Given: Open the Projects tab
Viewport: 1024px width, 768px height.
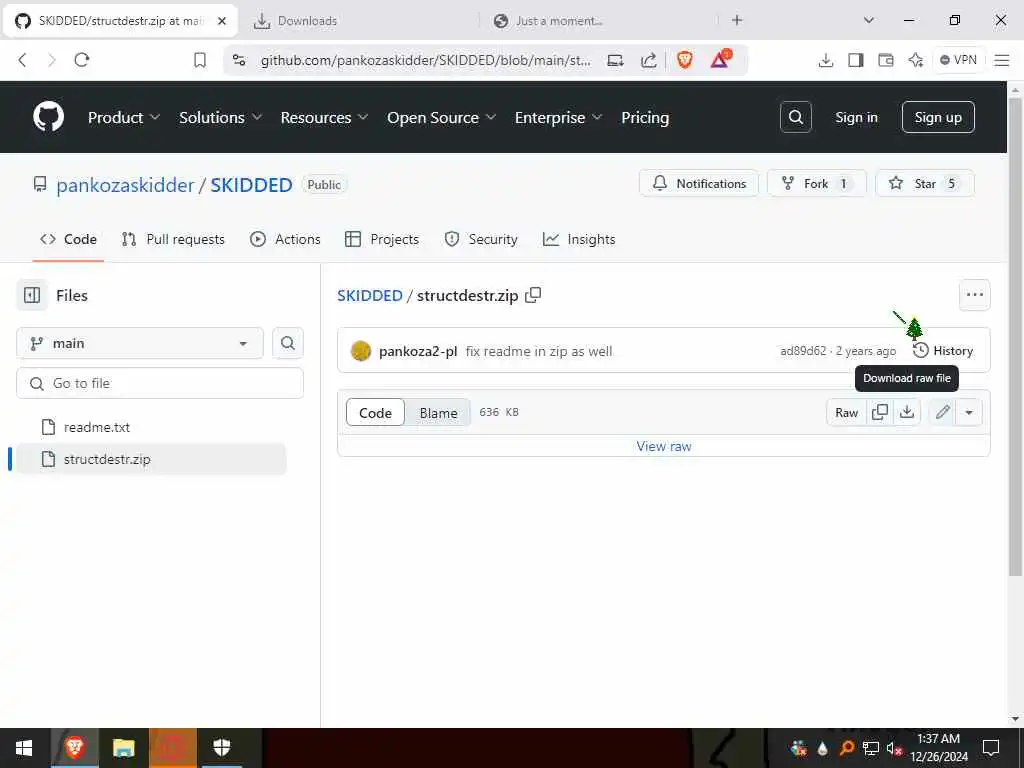Looking at the screenshot, I should (382, 239).
